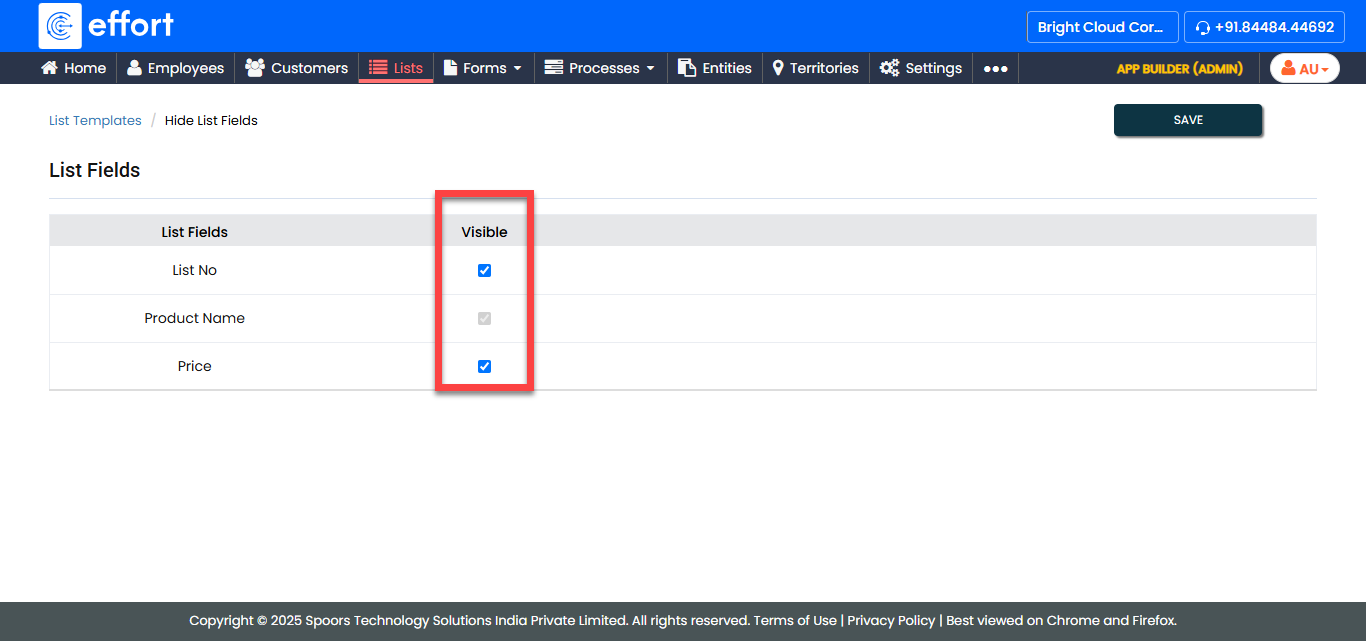Uncheck Visible for List No

484,270
